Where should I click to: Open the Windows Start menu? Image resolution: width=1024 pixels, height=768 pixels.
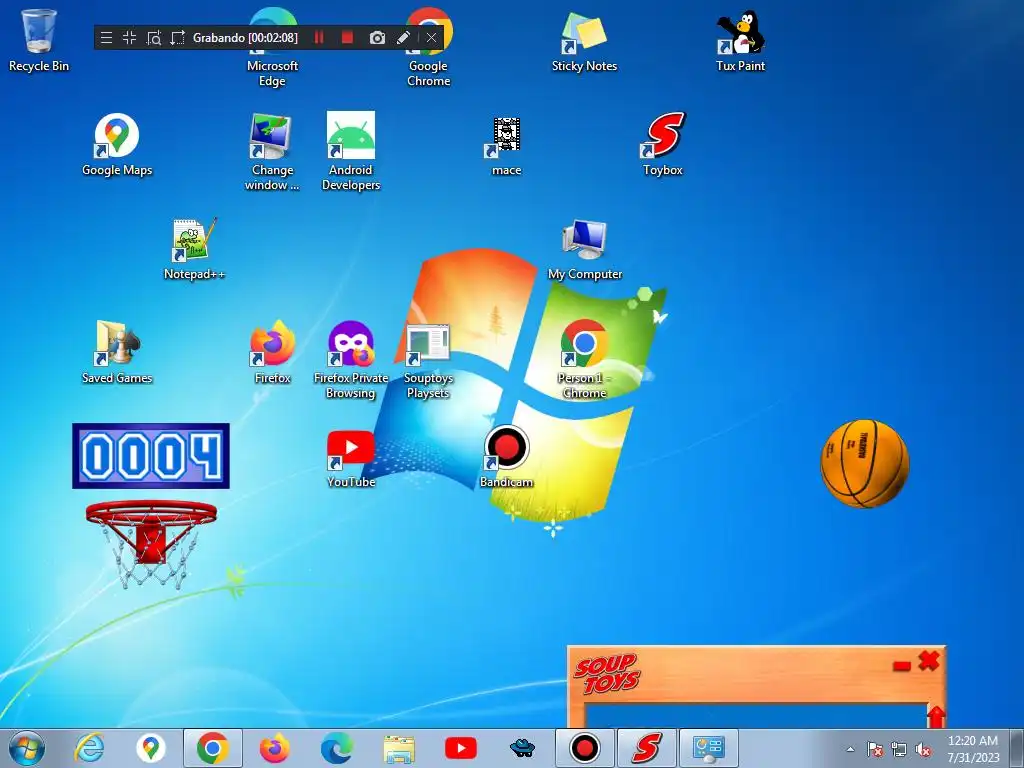coord(27,748)
